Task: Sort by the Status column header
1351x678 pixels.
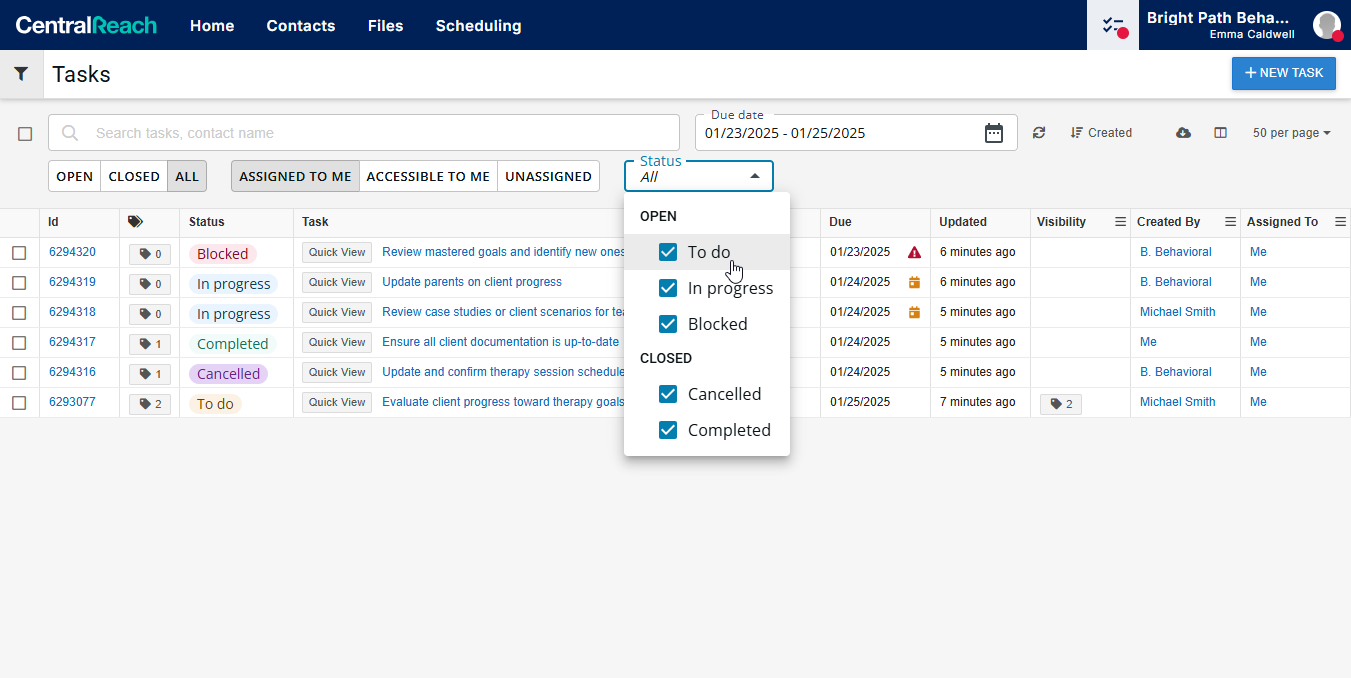Action: click(x=207, y=222)
